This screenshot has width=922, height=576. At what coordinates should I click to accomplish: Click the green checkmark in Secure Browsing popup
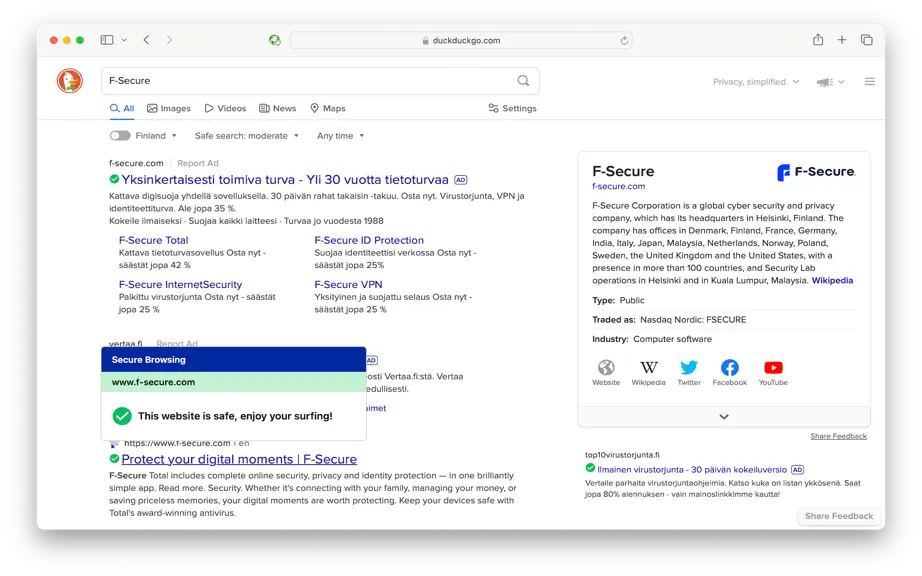point(122,416)
